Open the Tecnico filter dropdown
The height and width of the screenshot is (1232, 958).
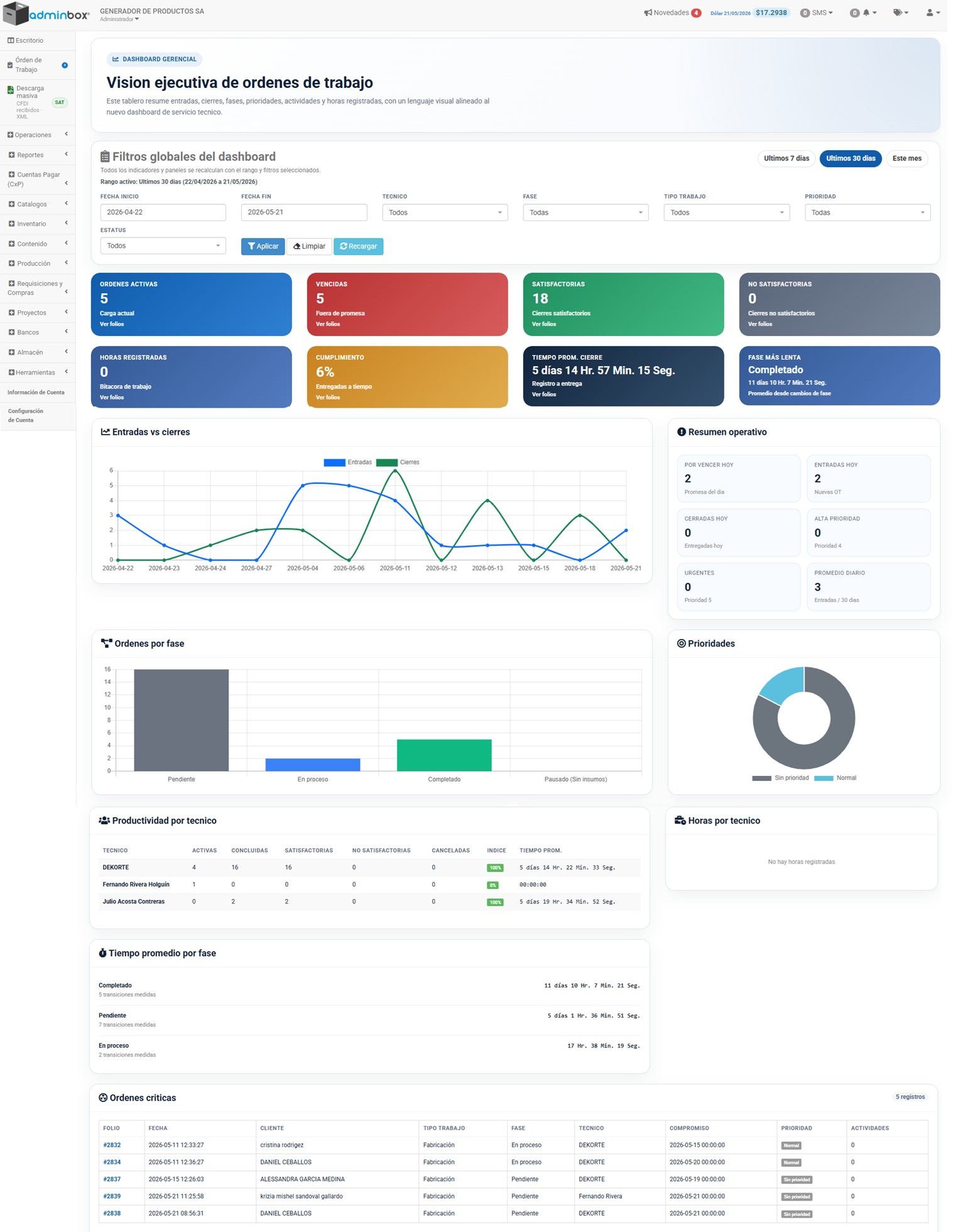445,212
